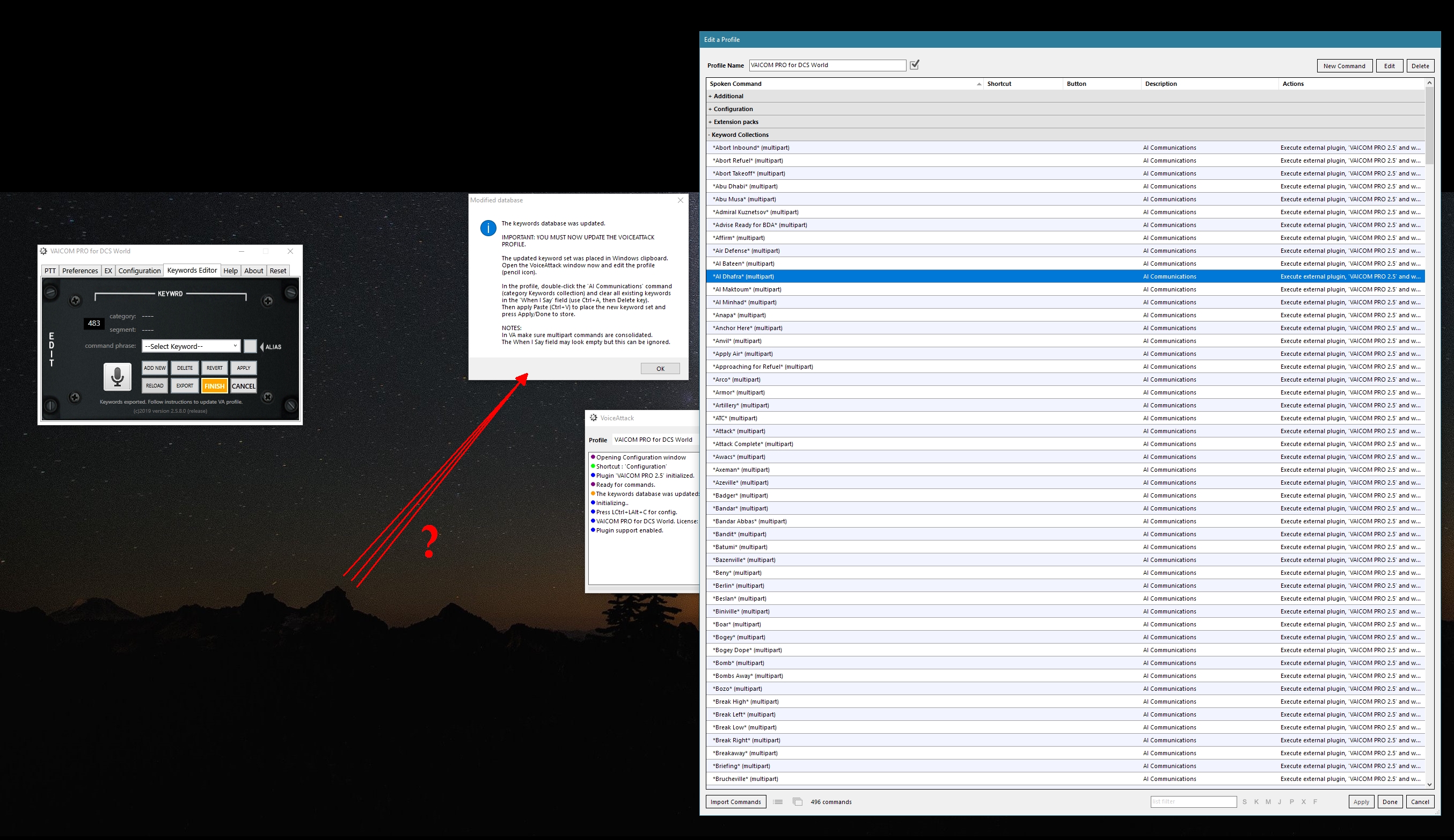Screen dimensions: 1454x840
Task: Open the EX tab
Action: tap(108, 271)
